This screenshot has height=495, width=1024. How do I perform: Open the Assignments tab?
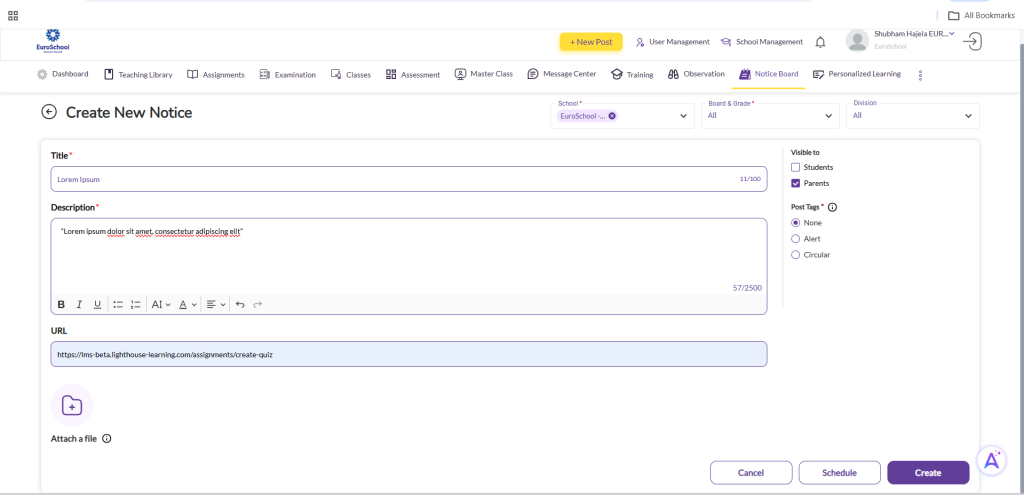tap(215, 74)
